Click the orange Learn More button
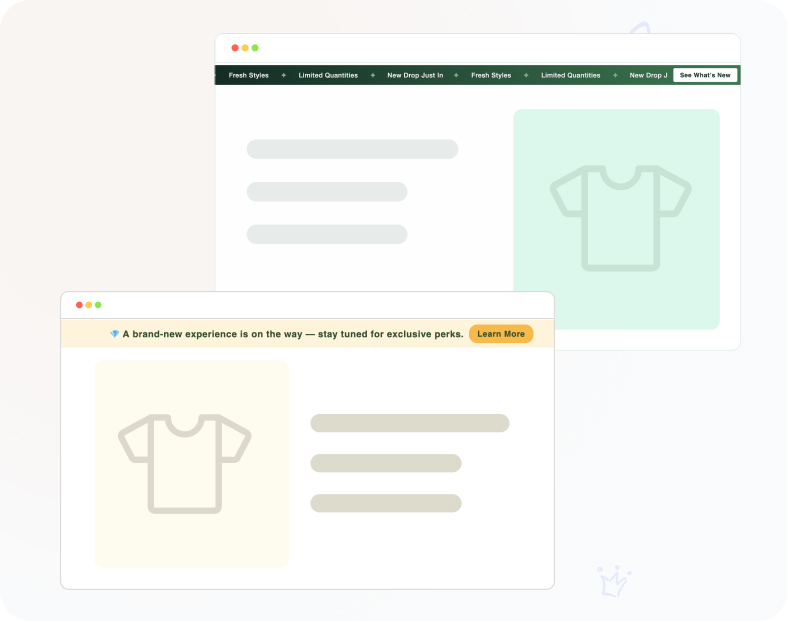 (x=501, y=334)
